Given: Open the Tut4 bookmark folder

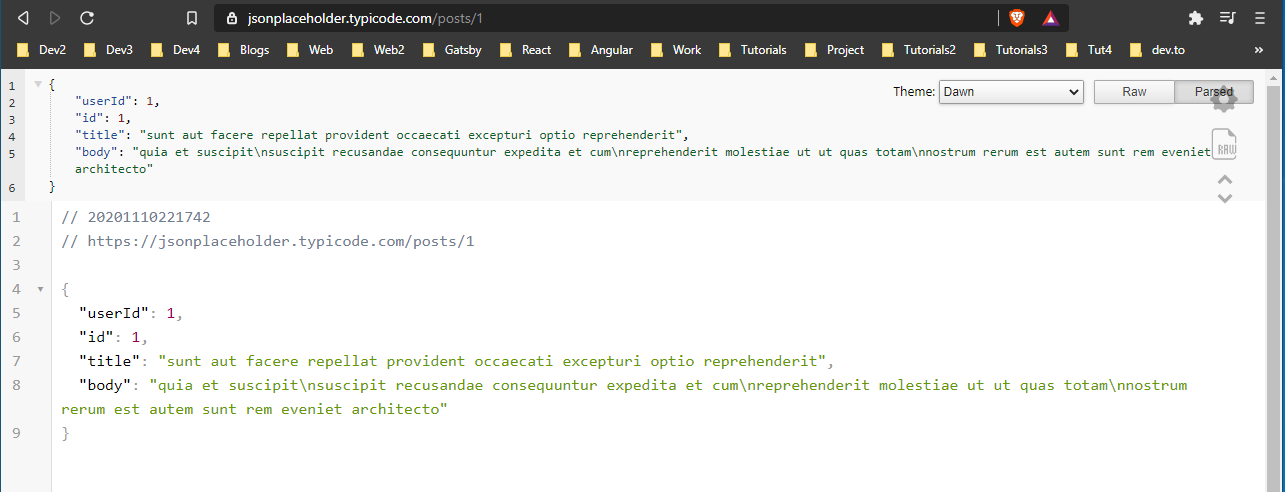Looking at the screenshot, I should pos(1088,50).
